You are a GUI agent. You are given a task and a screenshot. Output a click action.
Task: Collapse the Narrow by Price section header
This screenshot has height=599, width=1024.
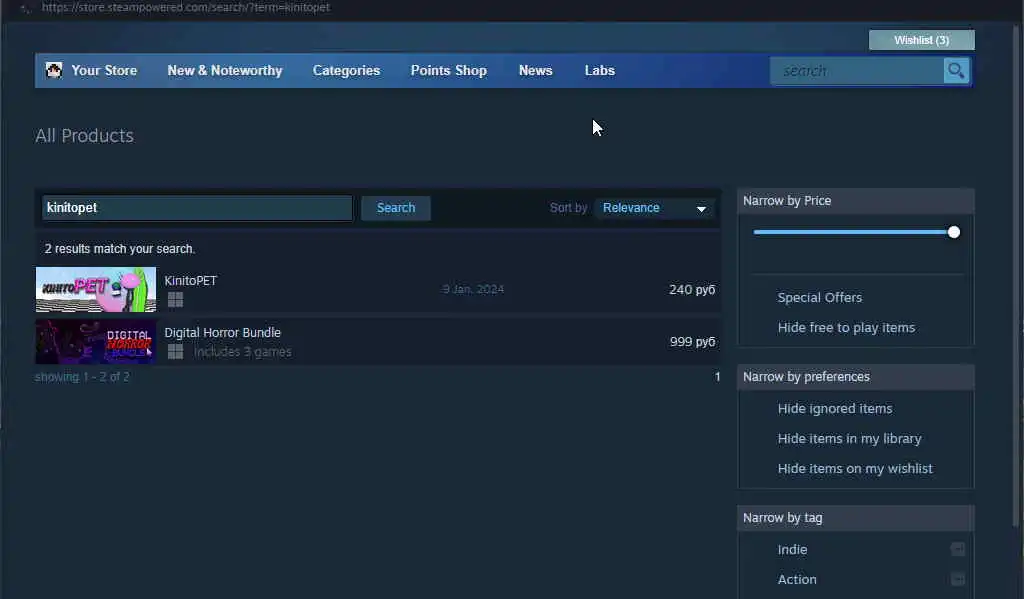pyautogui.click(x=856, y=201)
